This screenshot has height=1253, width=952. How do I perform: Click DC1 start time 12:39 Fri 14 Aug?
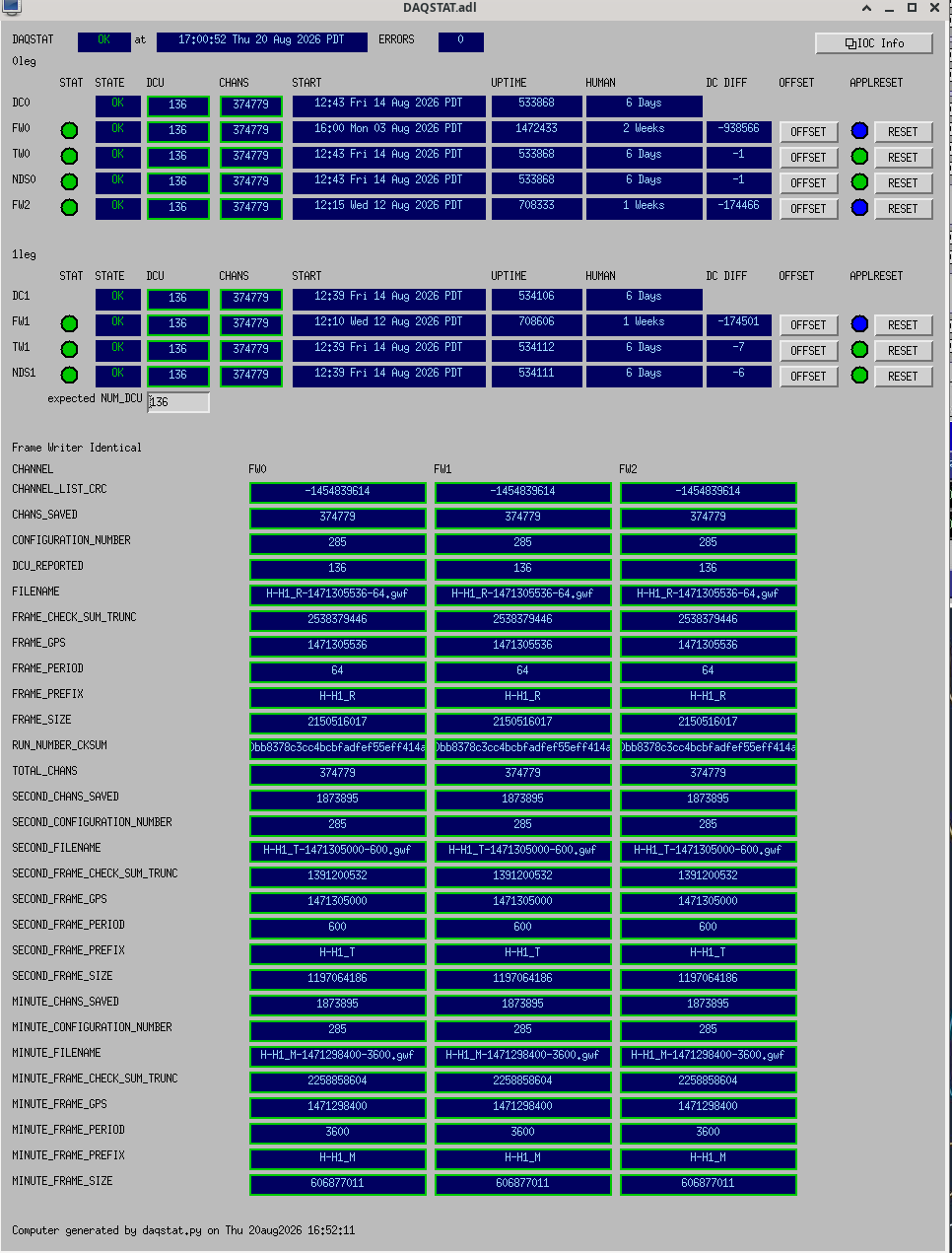pyautogui.click(x=388, y=298)
